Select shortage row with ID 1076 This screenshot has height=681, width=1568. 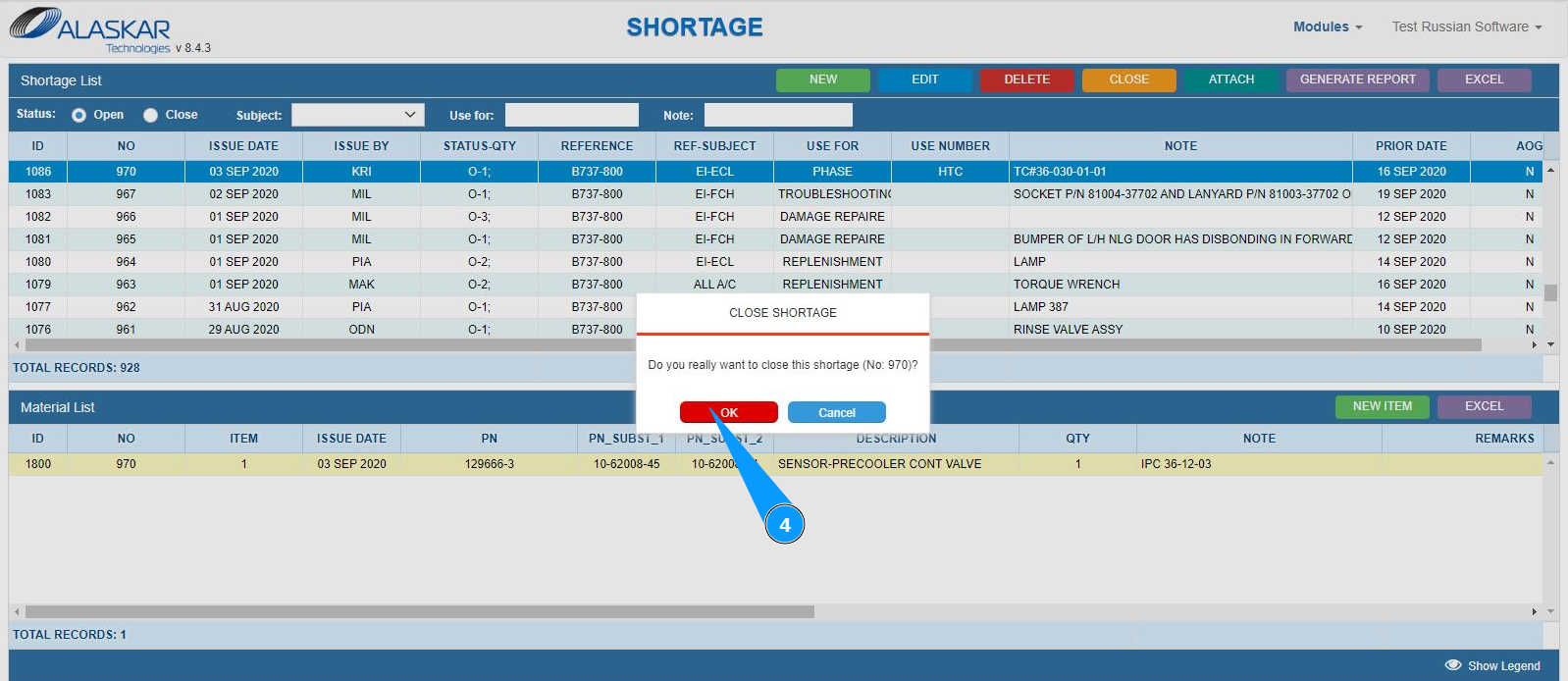[x=775, y=329]
